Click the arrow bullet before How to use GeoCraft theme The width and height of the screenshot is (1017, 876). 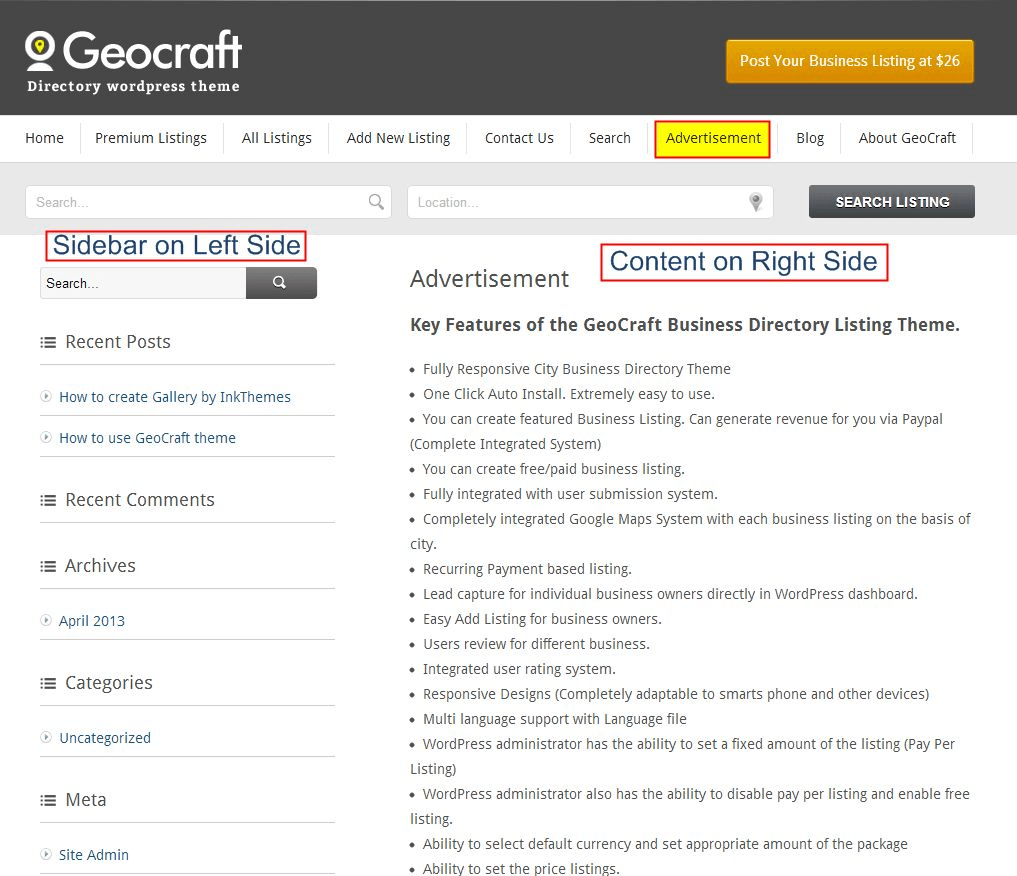(46, 437)
